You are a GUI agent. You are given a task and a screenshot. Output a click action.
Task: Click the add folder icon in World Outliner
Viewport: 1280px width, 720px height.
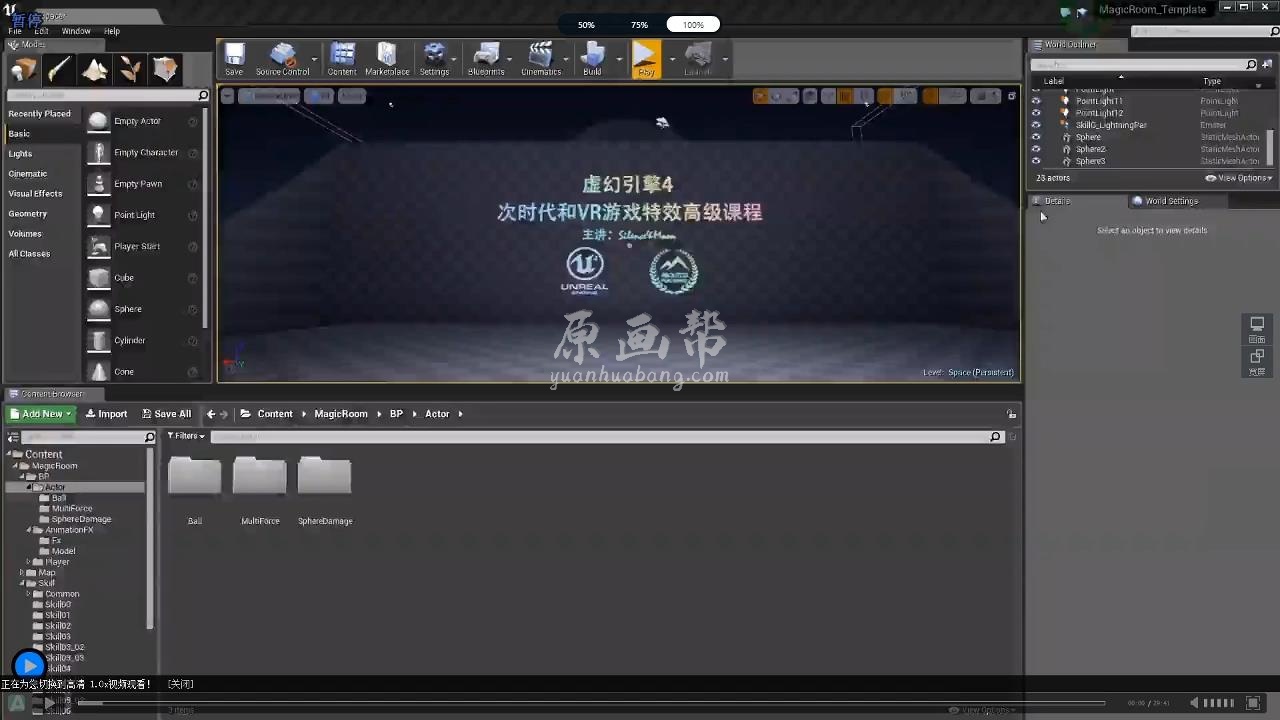coord(1267,65)
